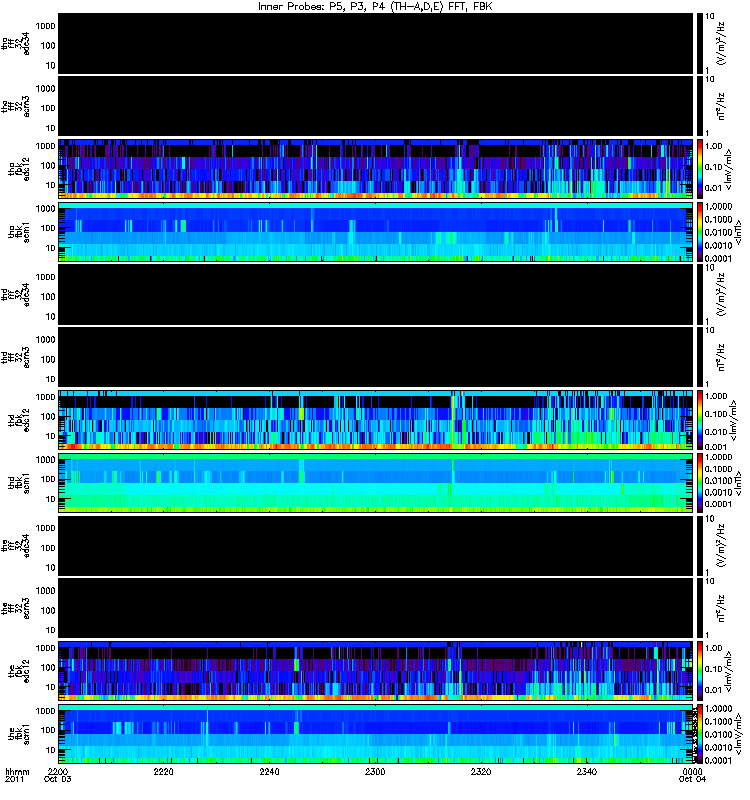This screenshot has width=750, height=800.
Task: Click the 2200 Oct 03 start time label
Action: (58, 775)
